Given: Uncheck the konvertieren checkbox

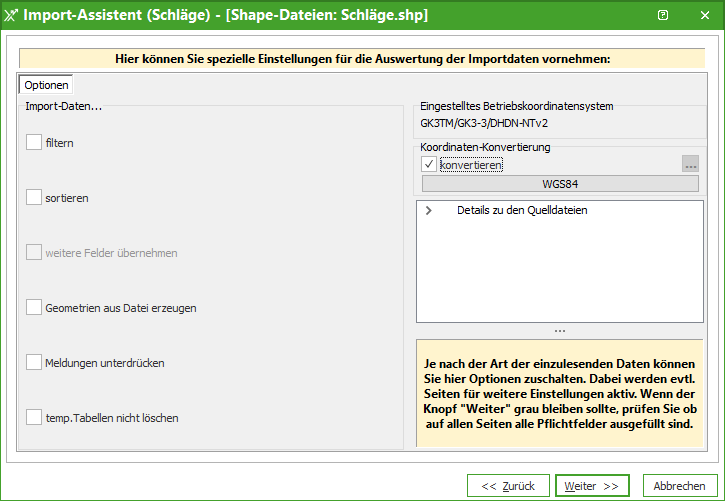Looking at the screenshot, I should point(429,164).
